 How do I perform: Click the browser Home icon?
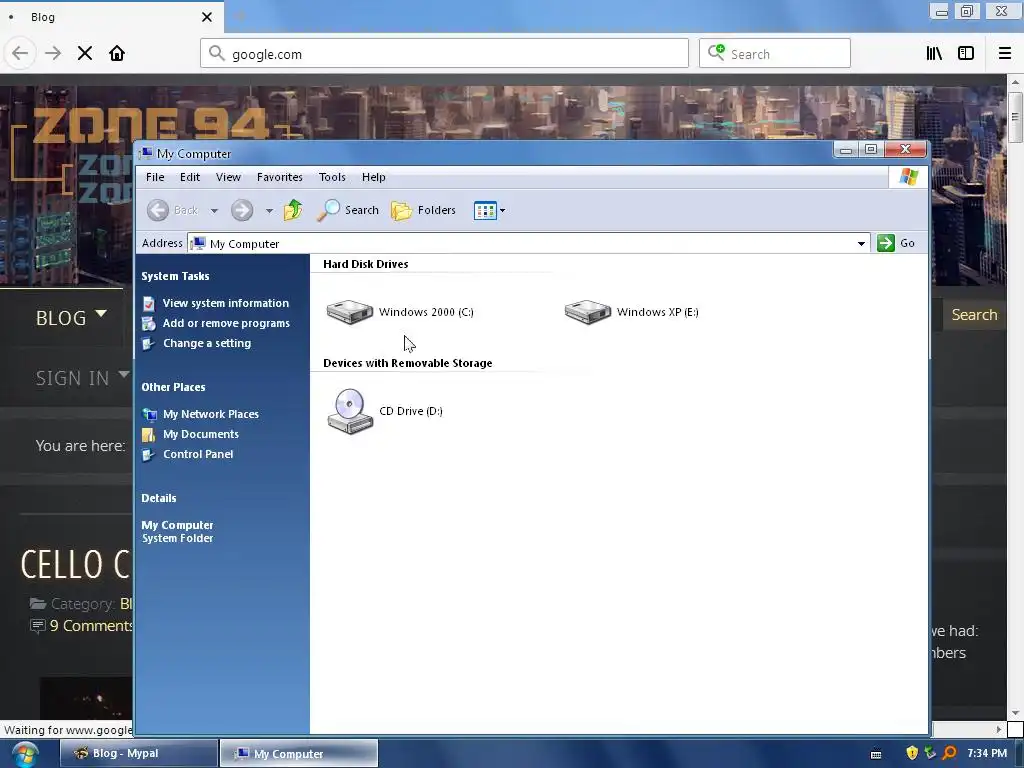[x=117, y=53]
